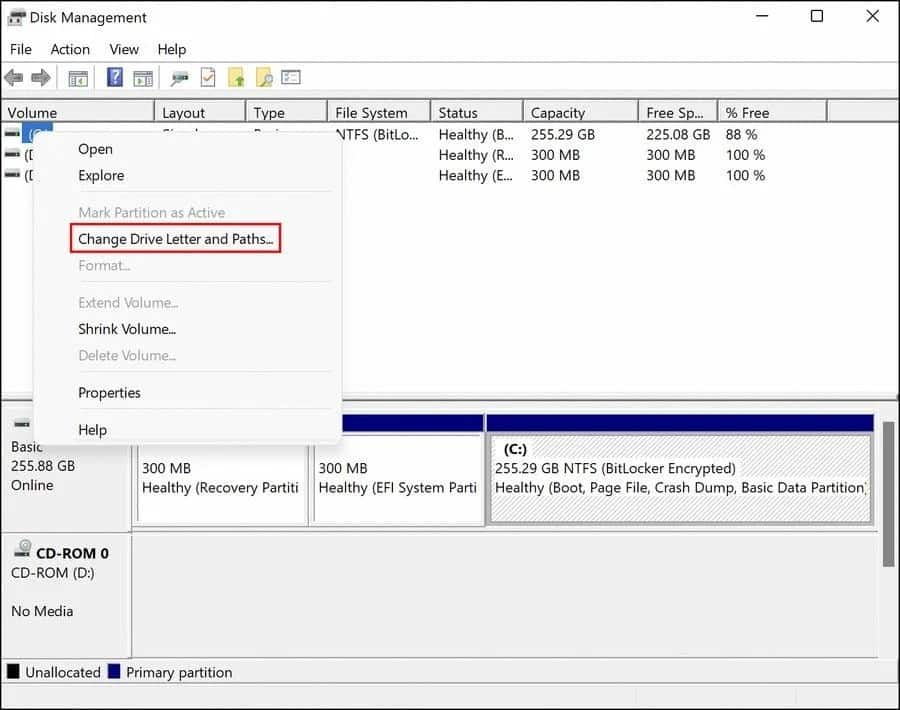
Task: Open the File menu
Action: 20,49
